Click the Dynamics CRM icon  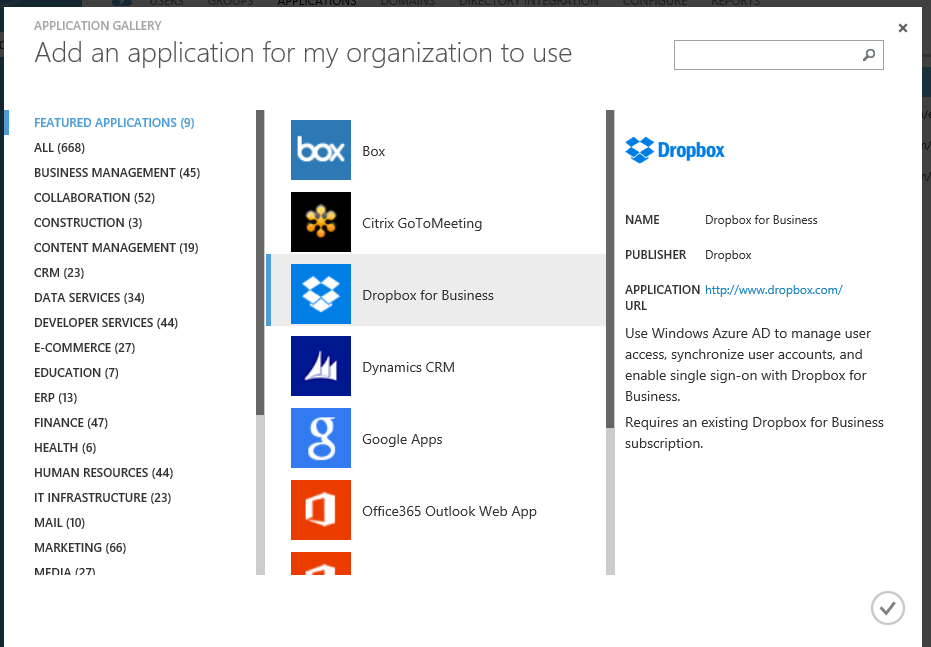321,366
